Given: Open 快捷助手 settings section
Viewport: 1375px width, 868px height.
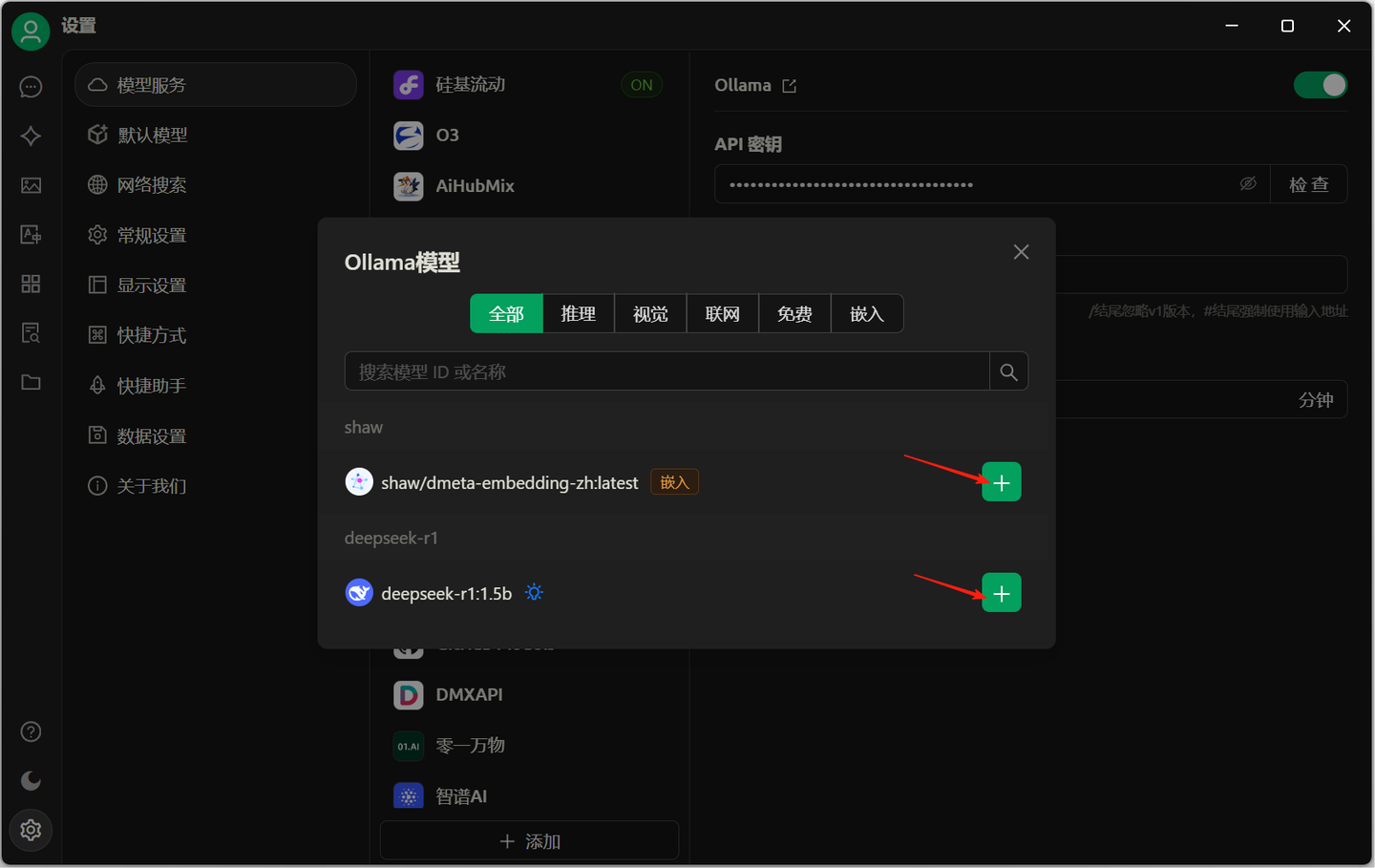Looking at the screenshot, I should pyautogui.click(x=216, y=386).
